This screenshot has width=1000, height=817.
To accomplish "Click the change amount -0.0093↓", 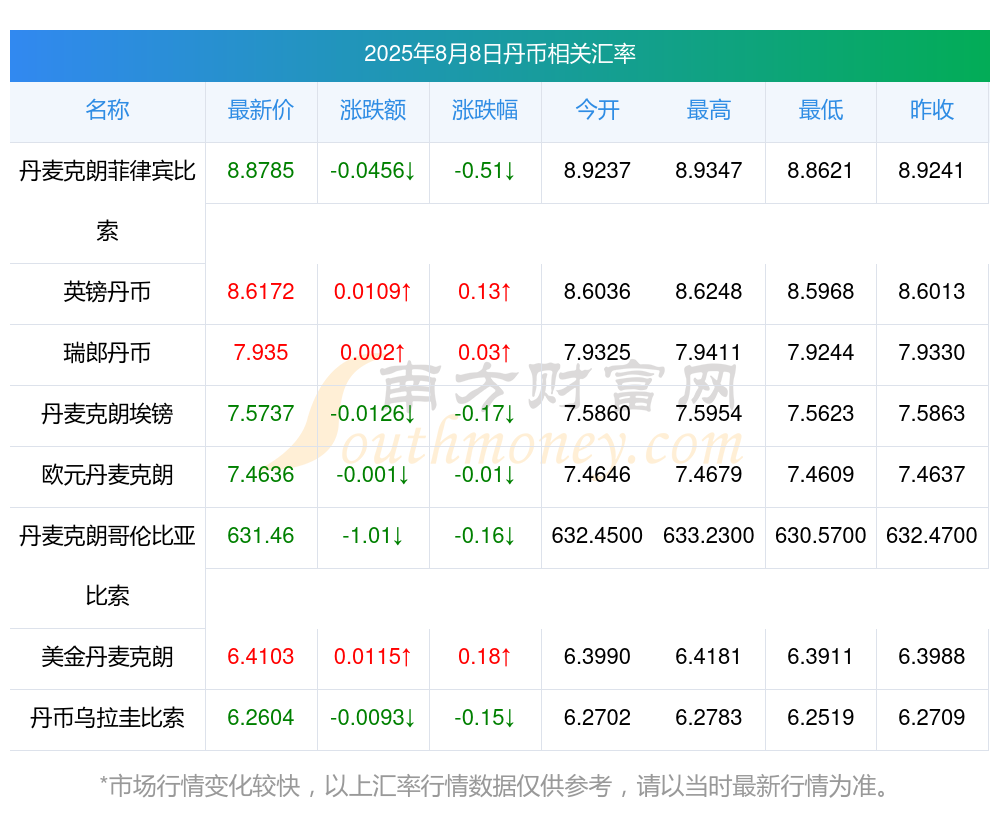I will pyautogui.click(x=373, y=718).
